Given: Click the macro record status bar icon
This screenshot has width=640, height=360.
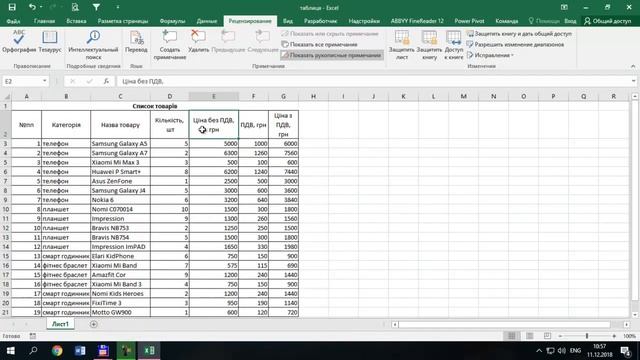Looking at the screenshot, I should 33,336.
